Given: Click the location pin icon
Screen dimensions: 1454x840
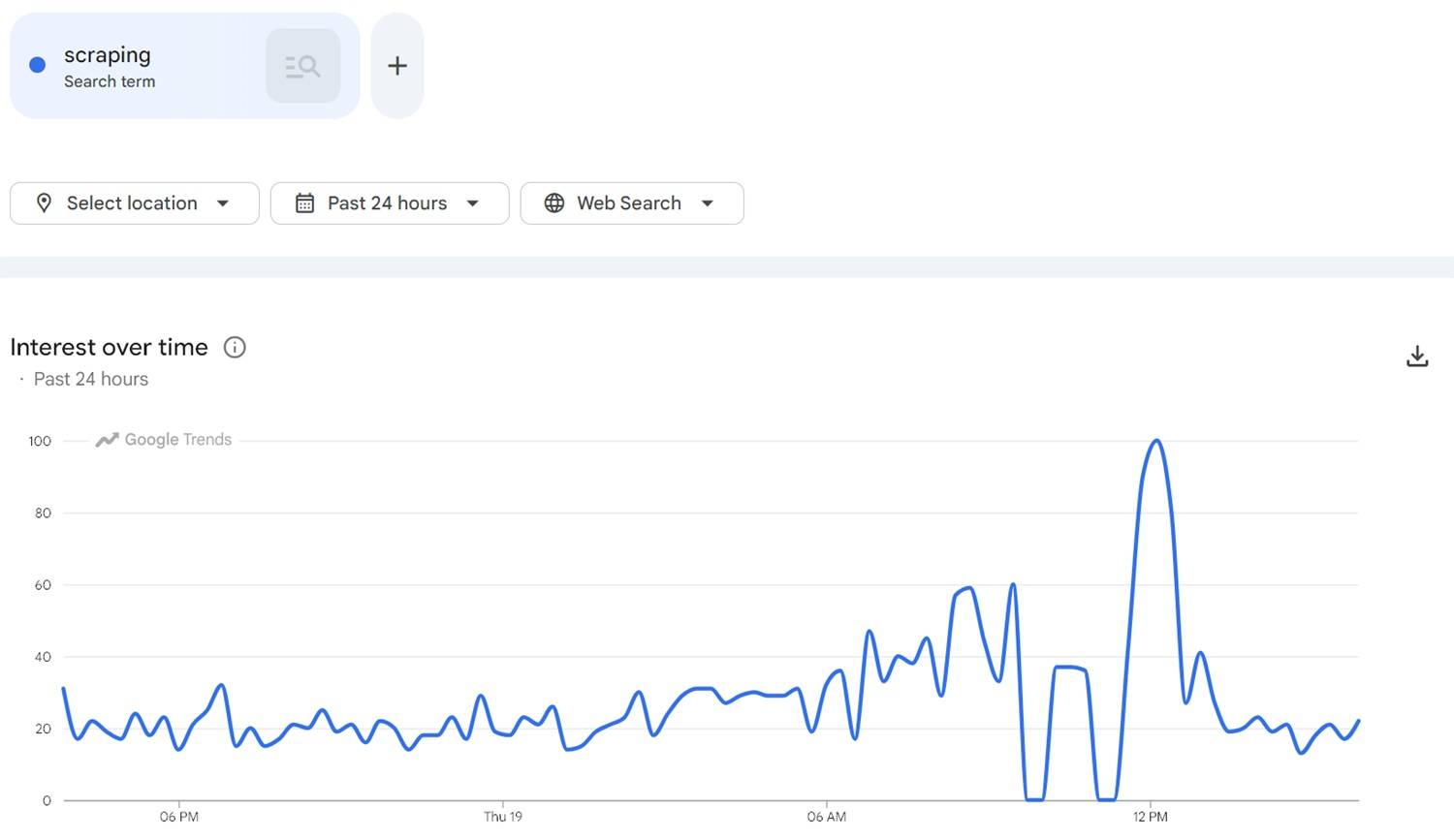Looking at the screenshot, I should tap(45, 202).
